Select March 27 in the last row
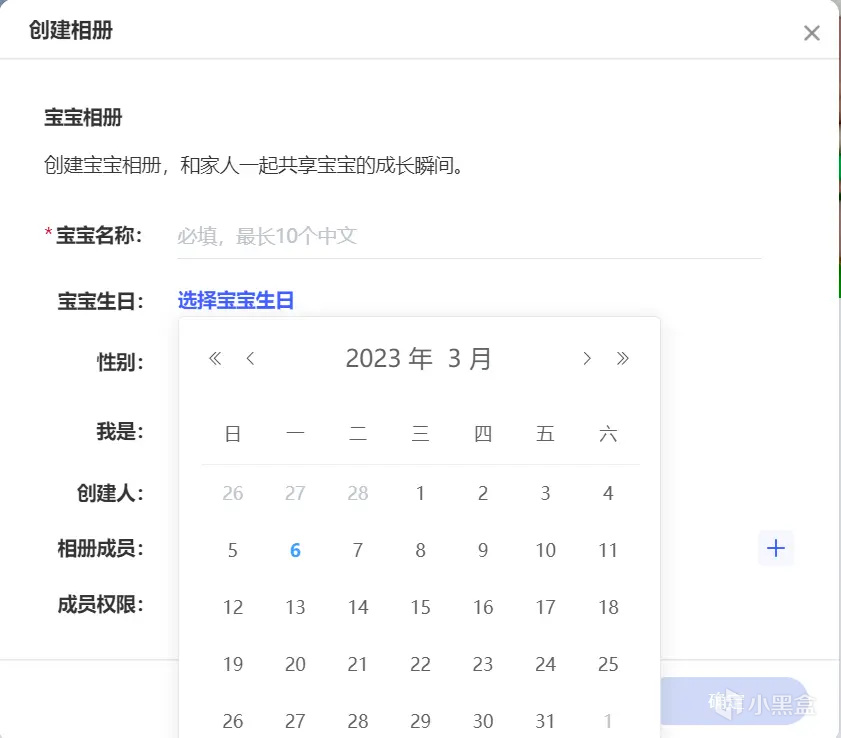 click(295, 721)
